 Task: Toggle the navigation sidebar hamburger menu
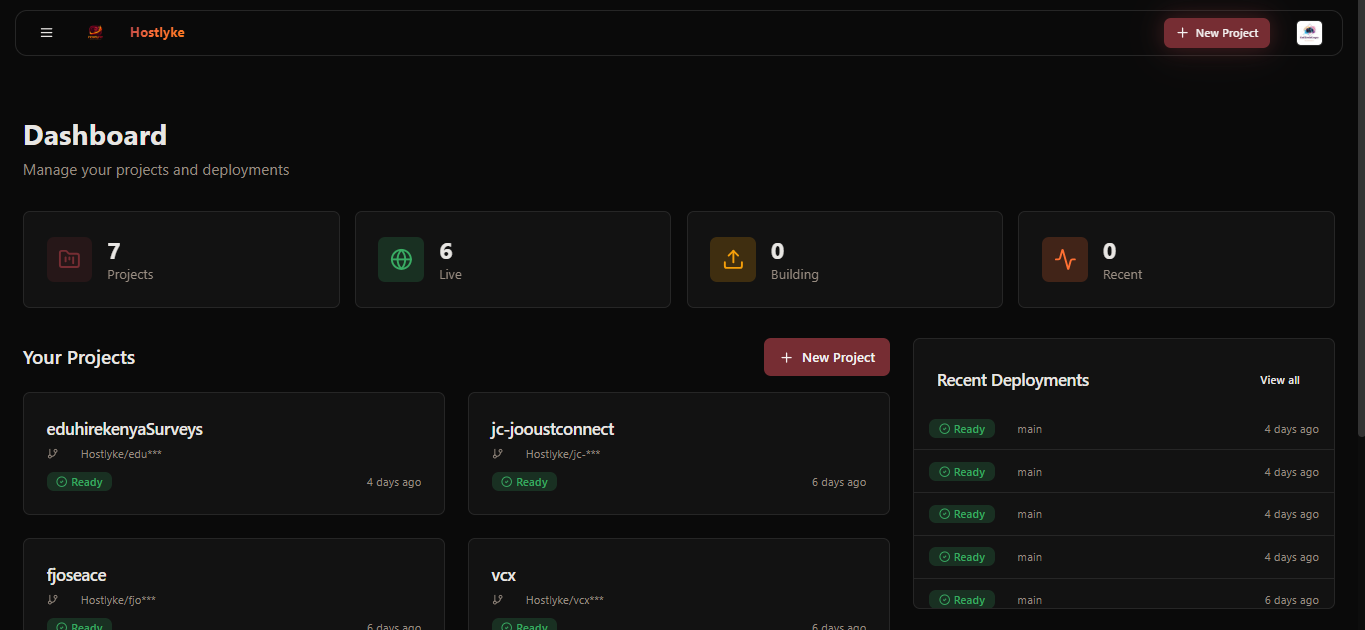(x=46, y=32)
